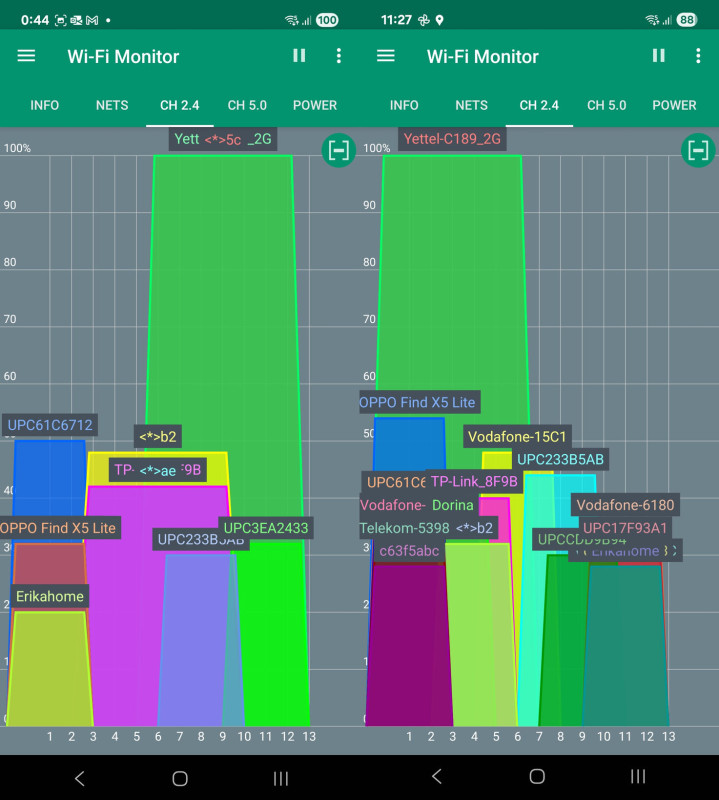Tap Android back button under right screen
The height and width of the screenshot is (800, 719).
[x=436, y=777]
